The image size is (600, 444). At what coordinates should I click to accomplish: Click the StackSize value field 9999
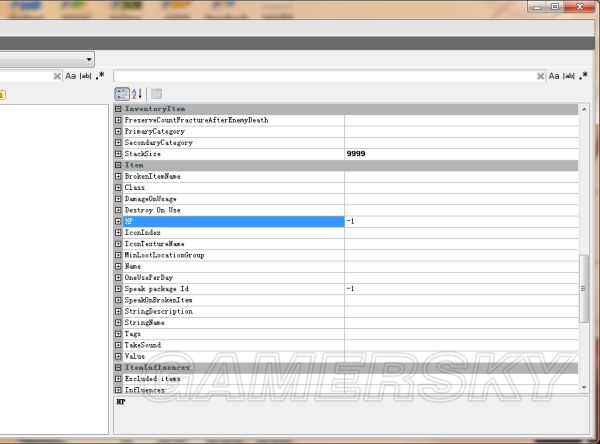460,154
